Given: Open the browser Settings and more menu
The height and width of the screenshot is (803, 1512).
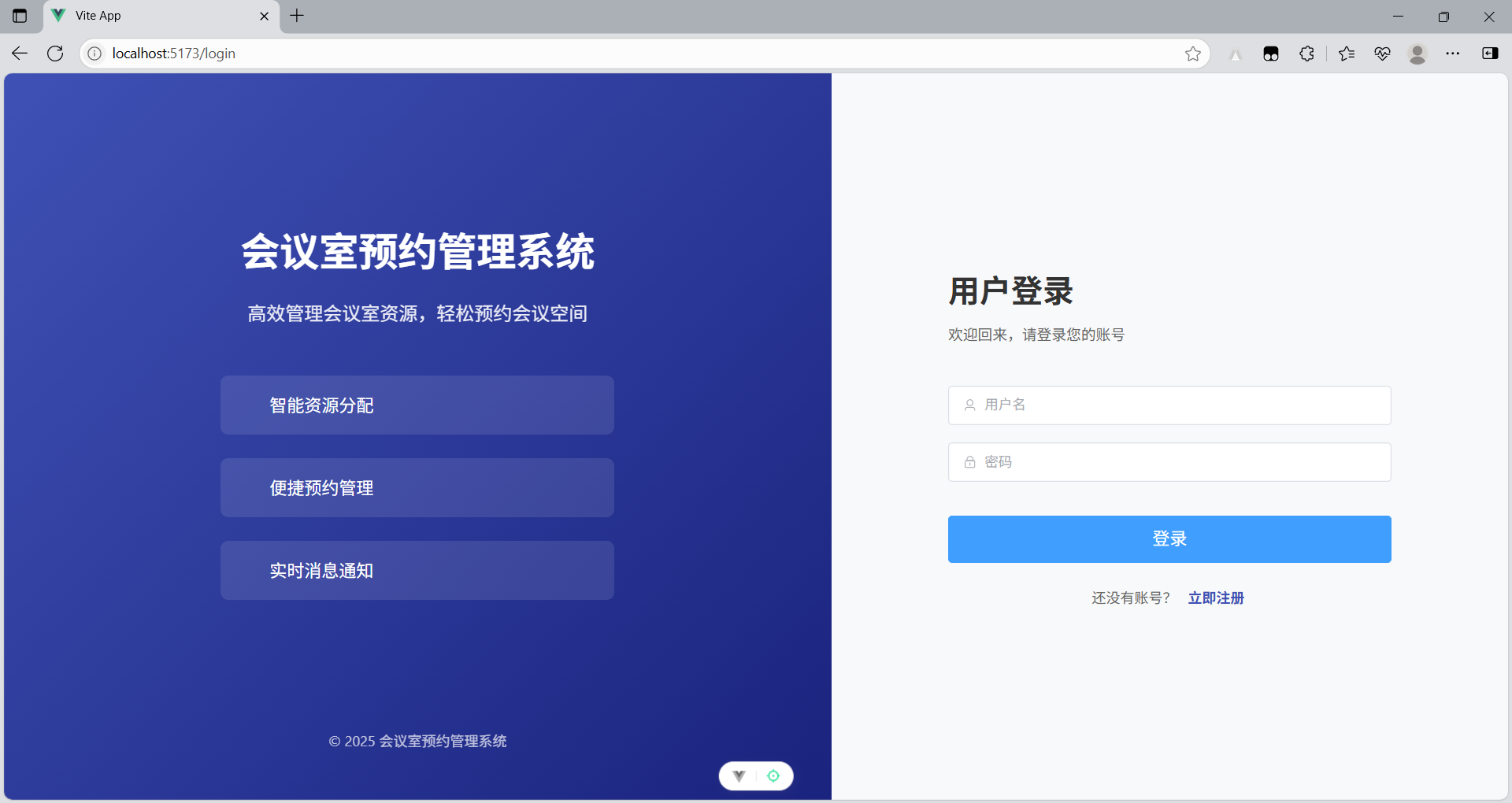Looking at the screenshot, I should [1454, 54].
